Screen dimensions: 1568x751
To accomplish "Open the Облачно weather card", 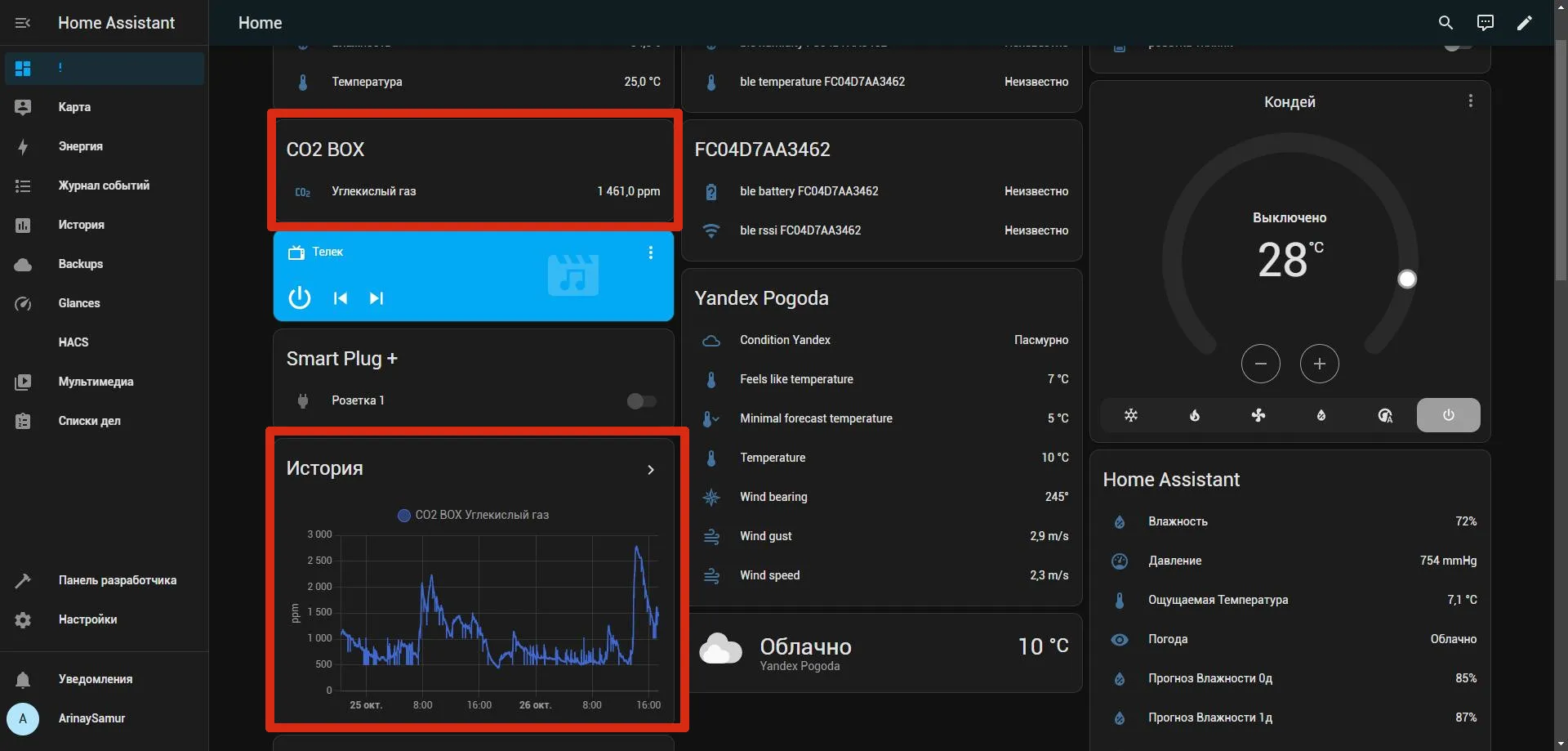I will coord(882,653).
